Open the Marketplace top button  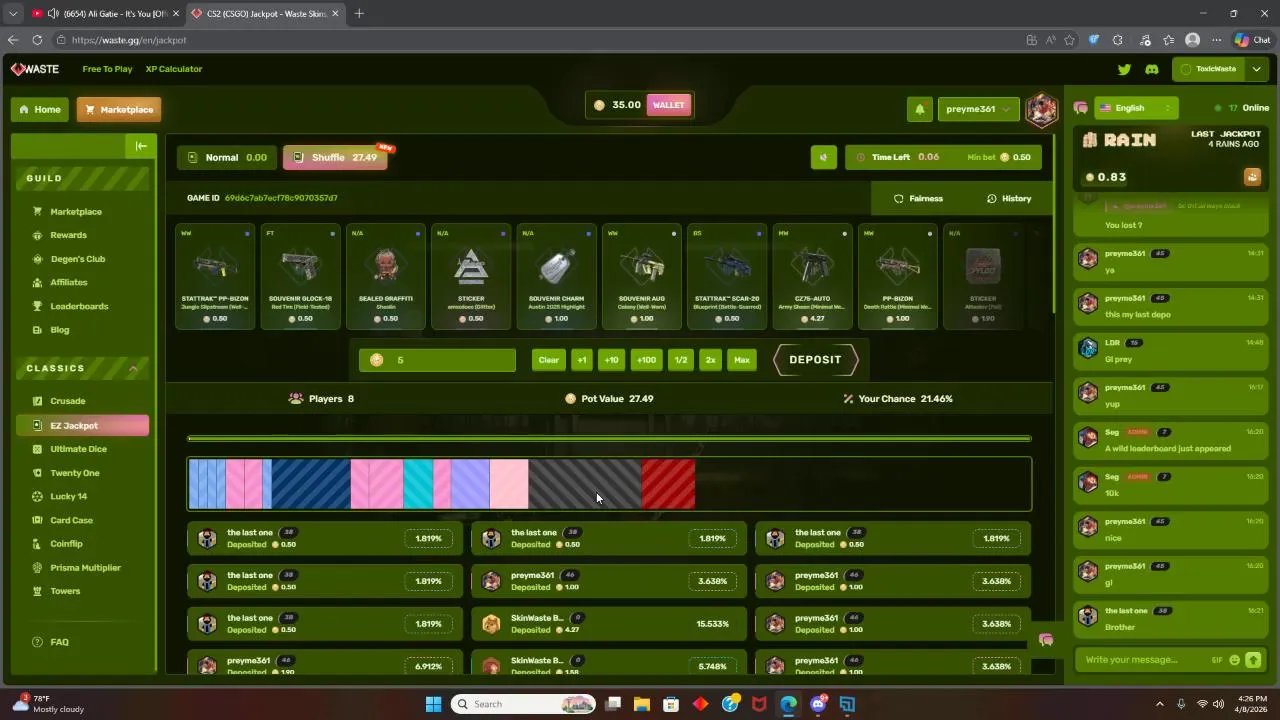118,109
